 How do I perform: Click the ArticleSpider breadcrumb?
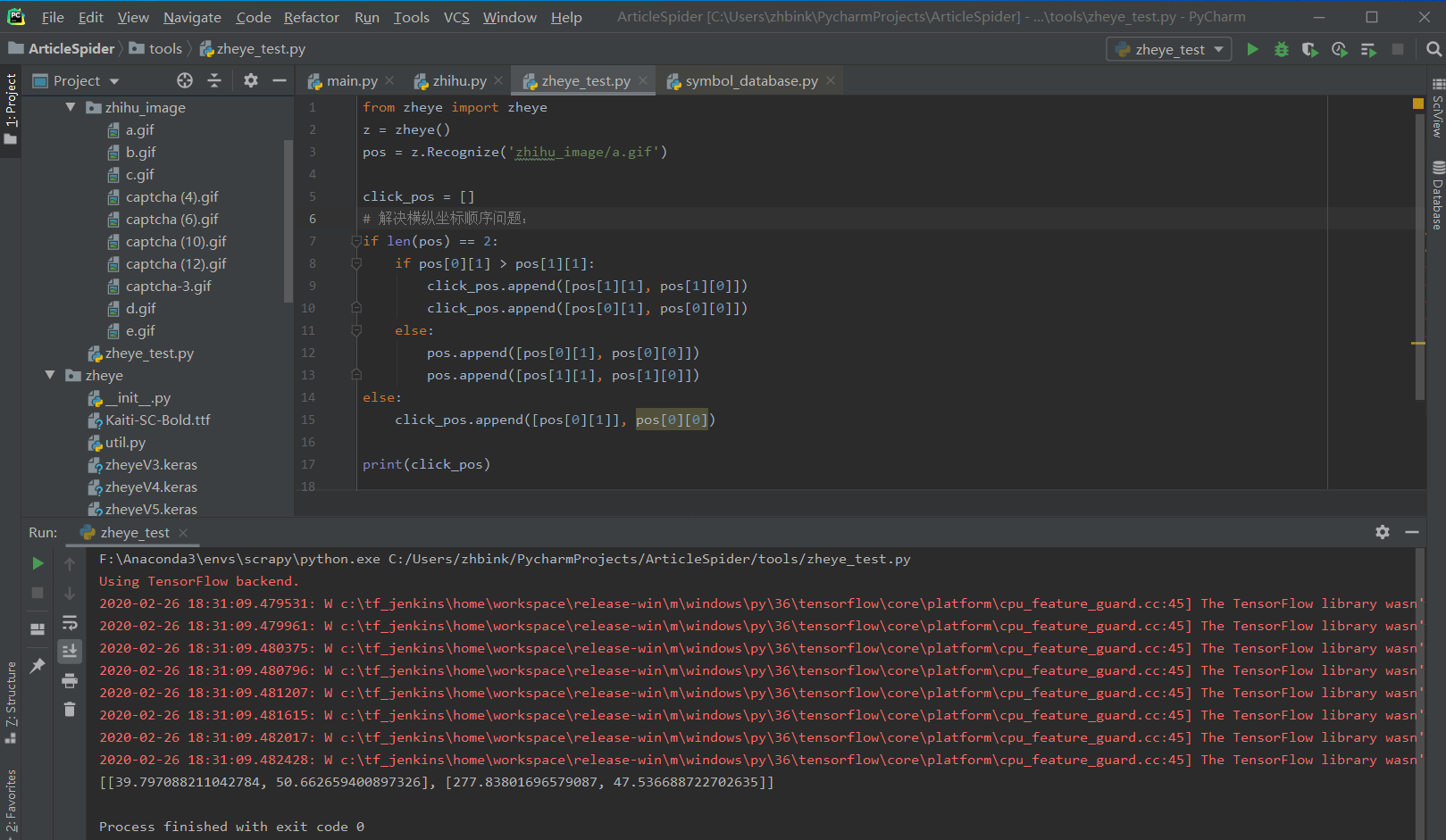(62, 49)
